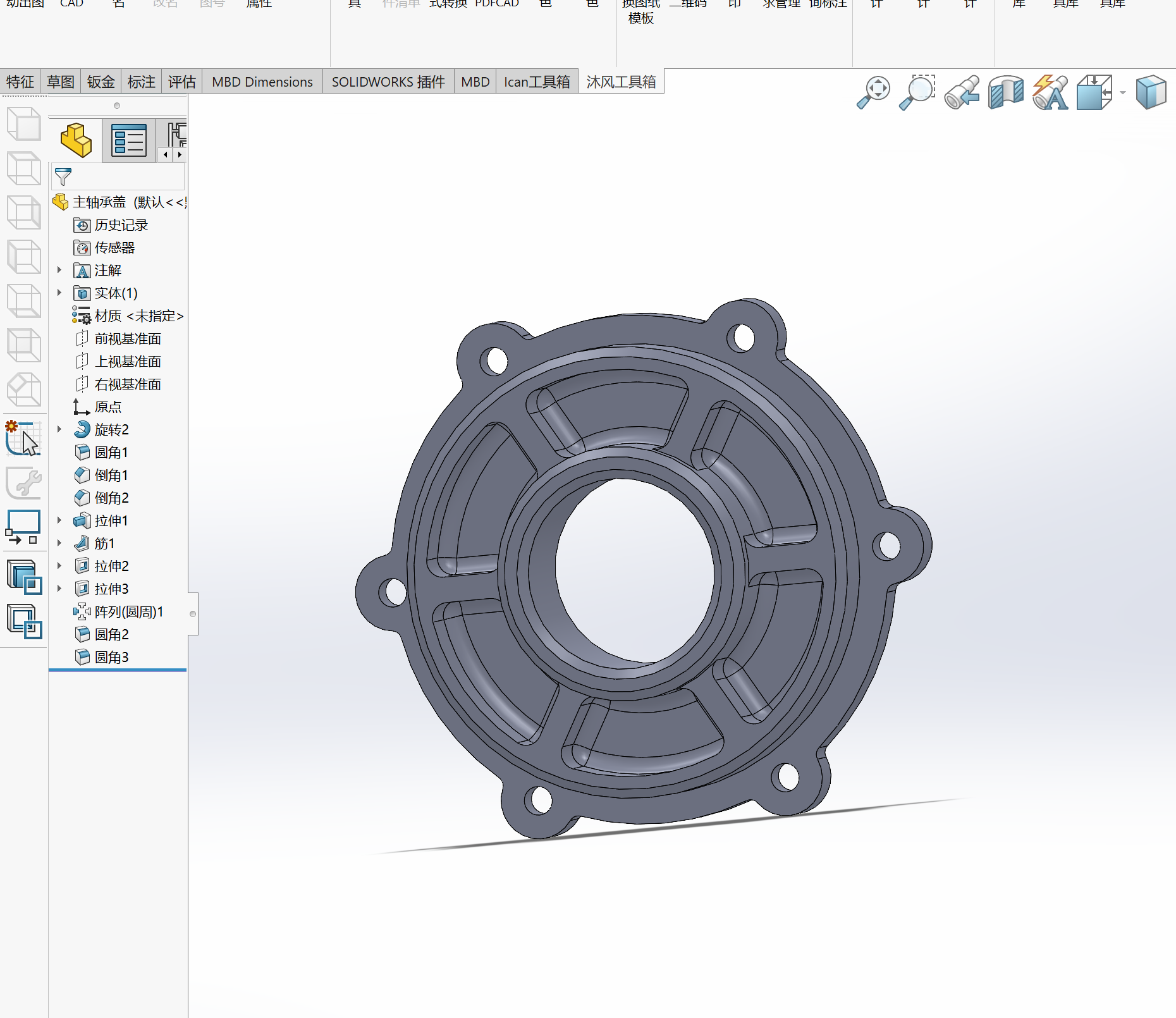Screen dimensions: 1176x1018
Task: Select 拉伸2 cut feature
Action: tap(101, 567)
